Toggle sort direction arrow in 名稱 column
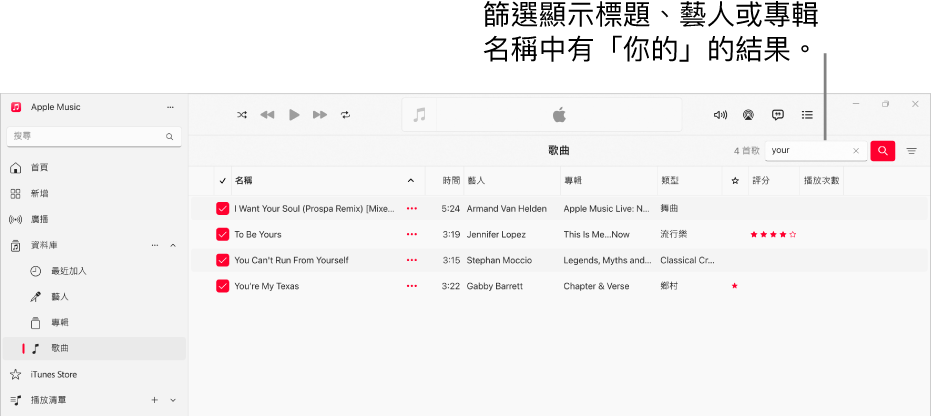The height and width of the screenshot is (418, 934). 411,180
